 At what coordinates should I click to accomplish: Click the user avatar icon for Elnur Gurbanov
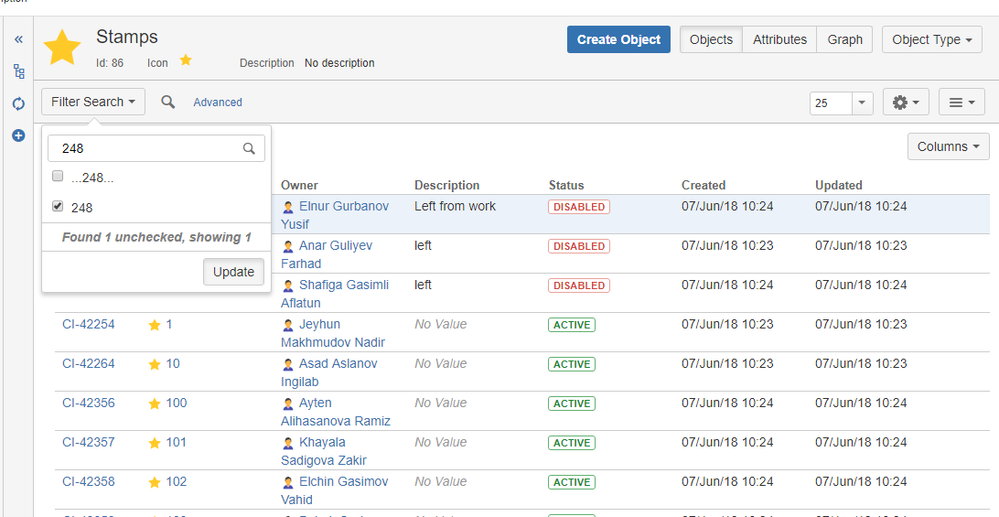288,207
